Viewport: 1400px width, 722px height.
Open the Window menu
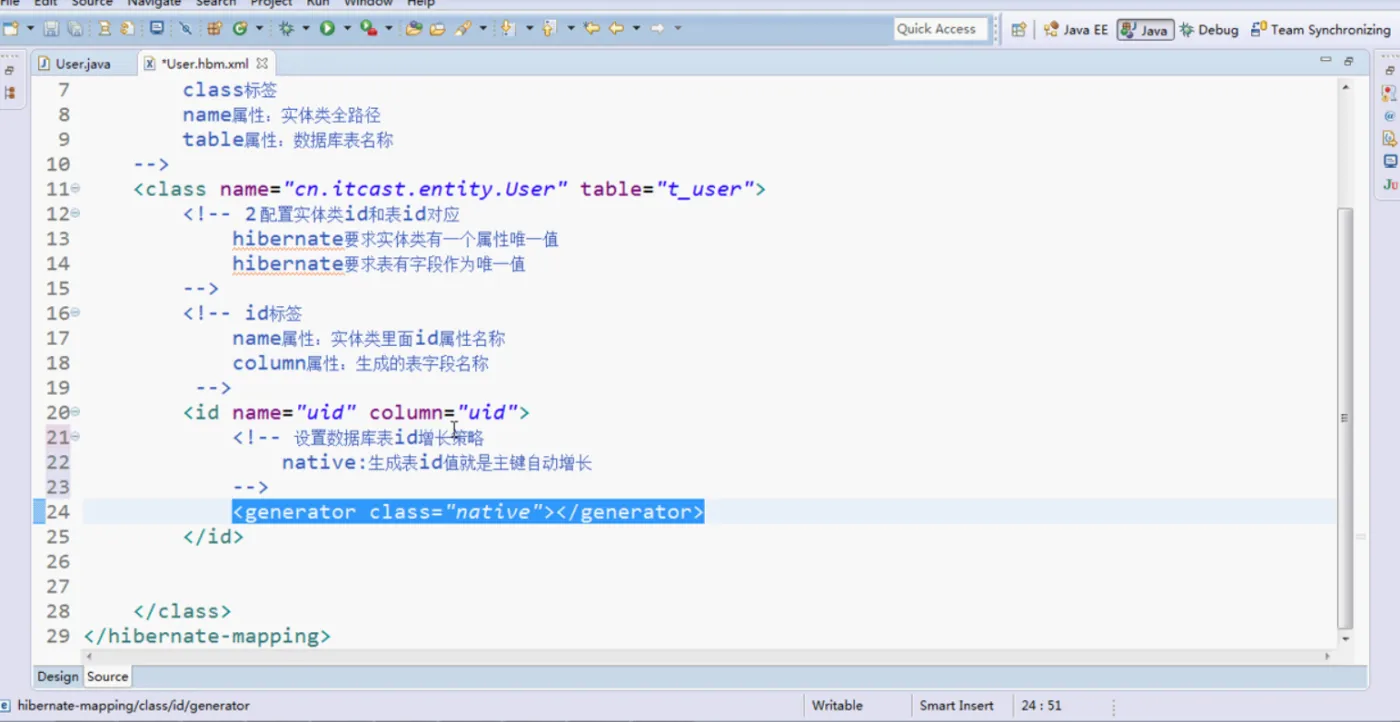[368, 4]
